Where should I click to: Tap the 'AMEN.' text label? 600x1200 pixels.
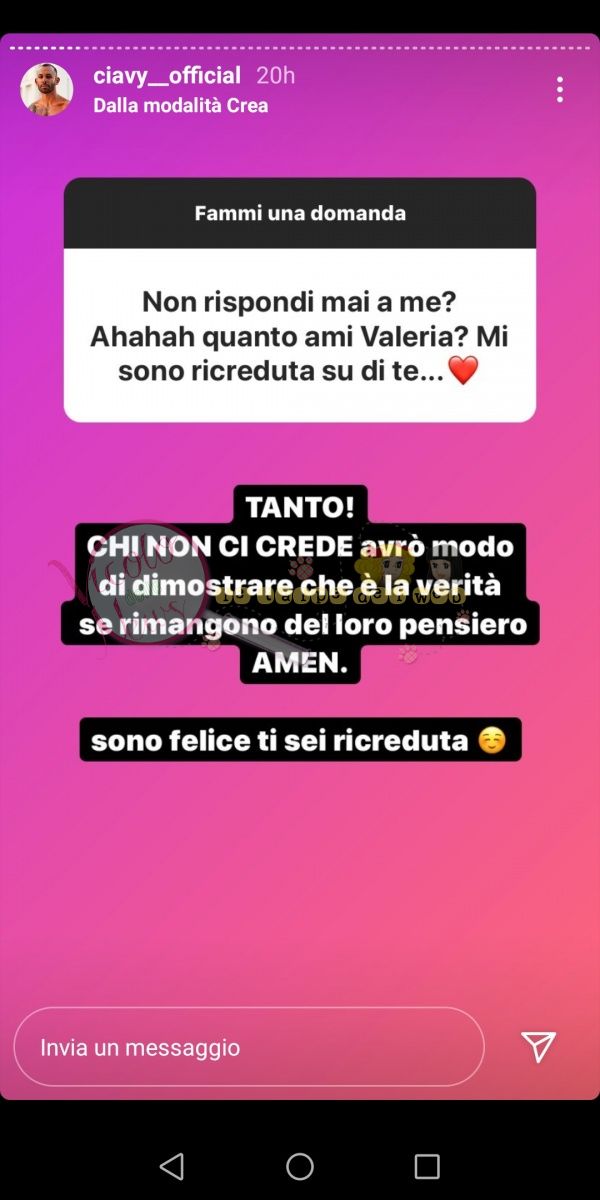(x=300, y=664)
